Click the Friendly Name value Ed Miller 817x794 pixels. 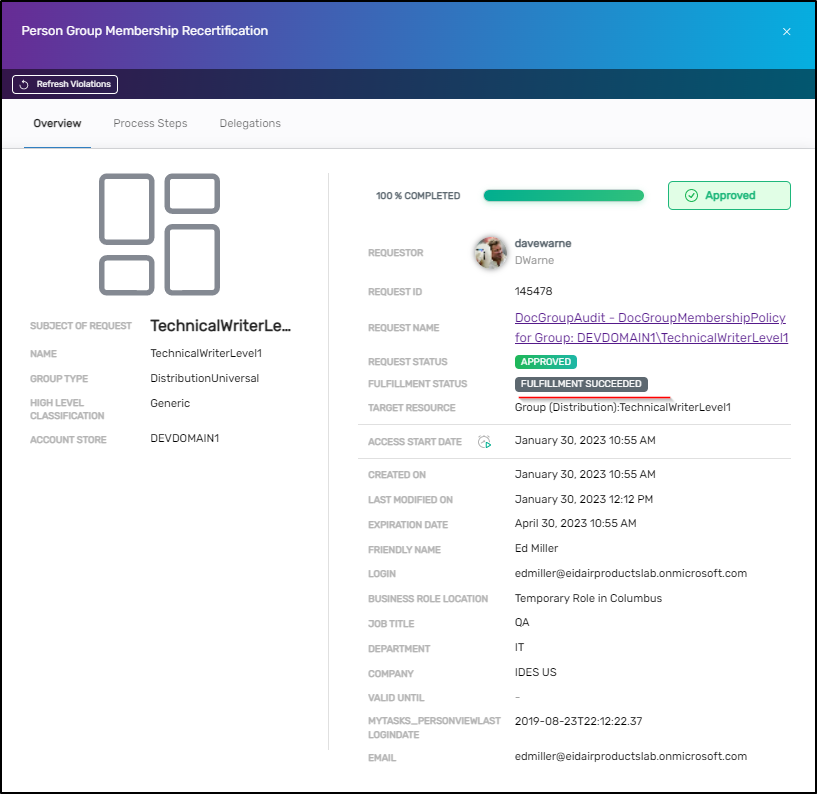(x=537, y=549)
